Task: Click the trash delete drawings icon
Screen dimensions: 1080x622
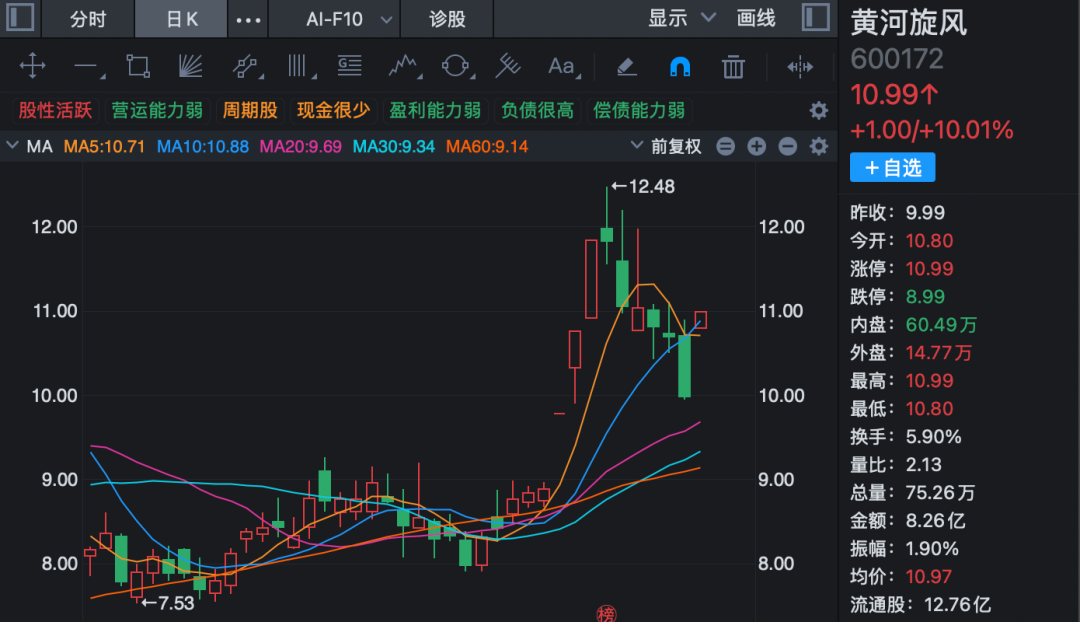Action: tap(733, 67)
